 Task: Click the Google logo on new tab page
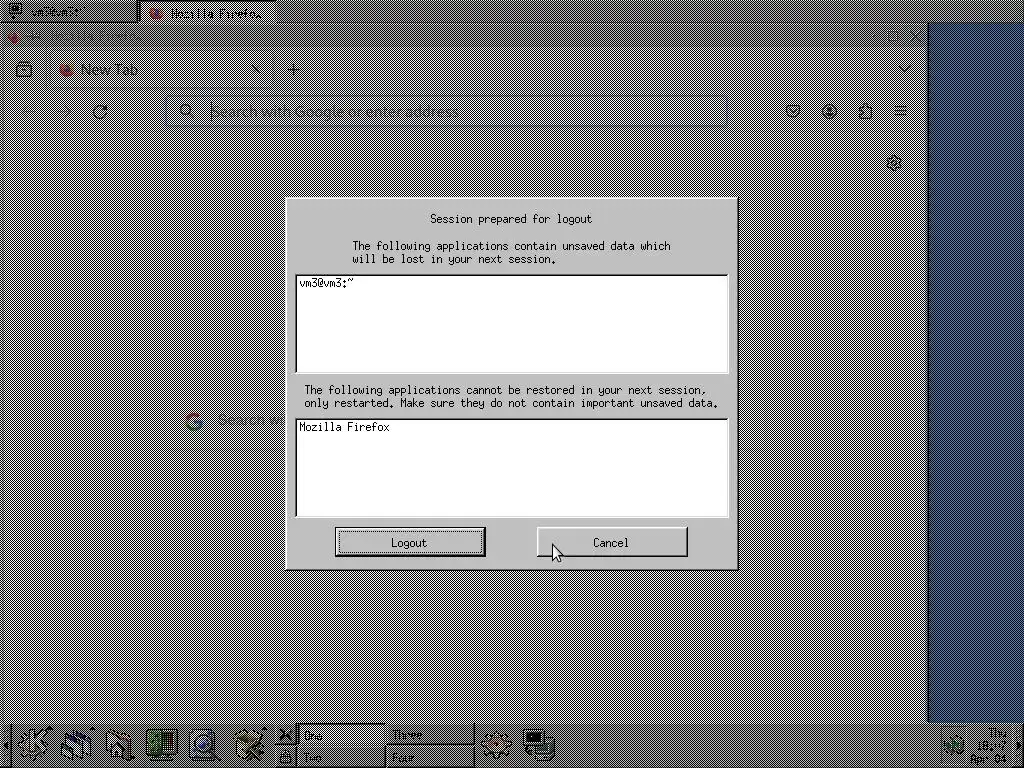(194, 421)
